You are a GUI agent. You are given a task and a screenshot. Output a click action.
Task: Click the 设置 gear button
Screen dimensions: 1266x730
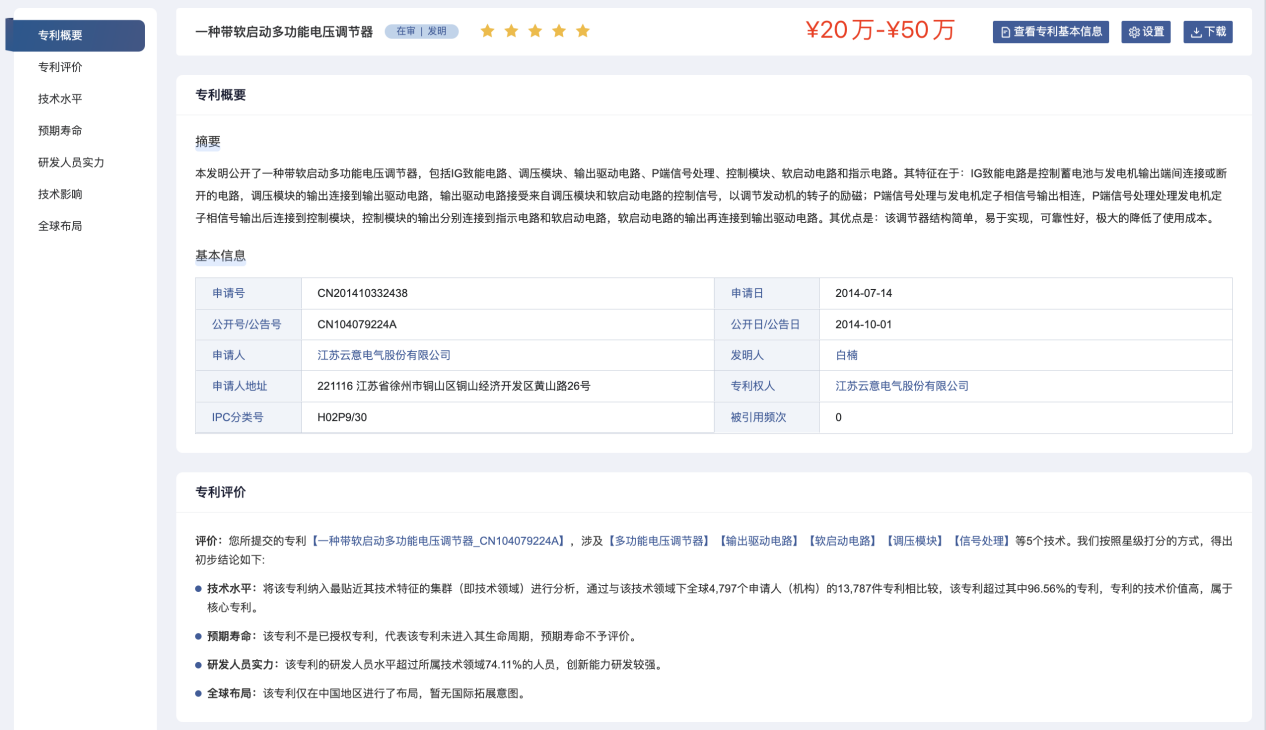[x=1146, y=32]
